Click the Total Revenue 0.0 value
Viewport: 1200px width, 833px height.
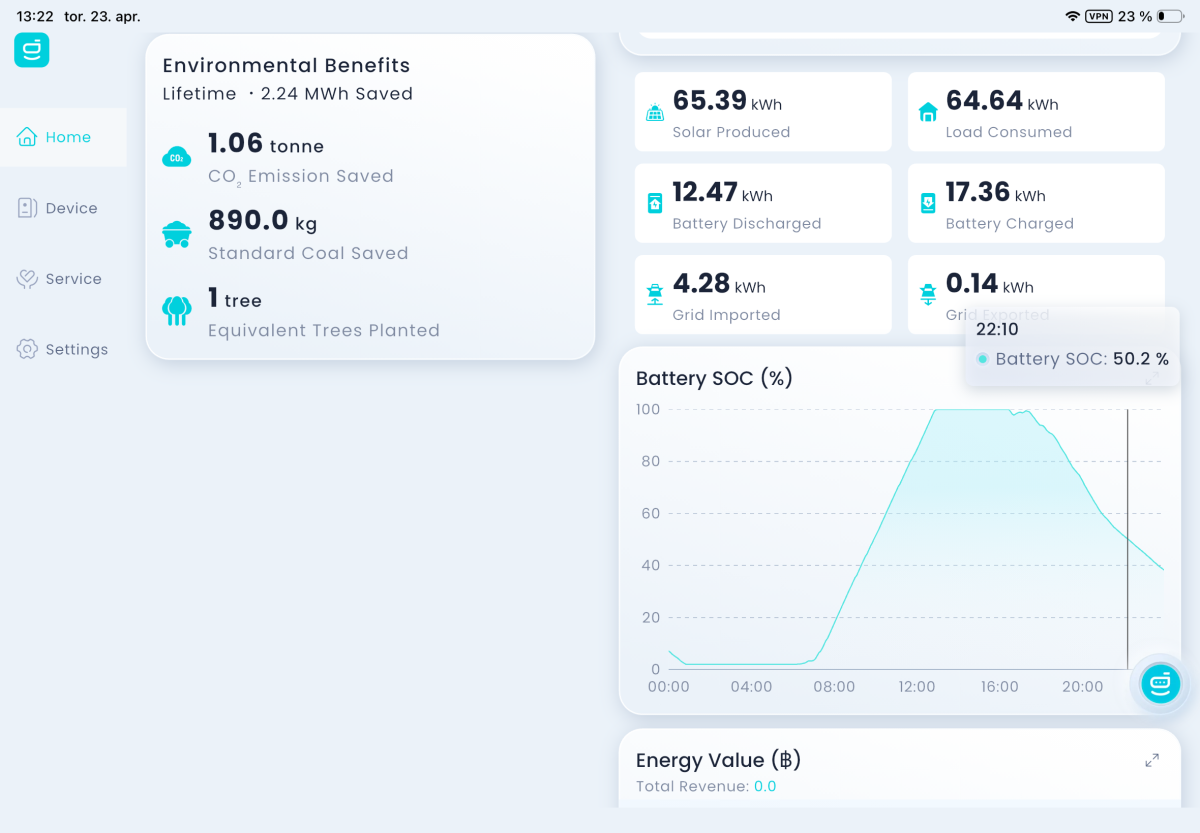click(x=765, y=787)
